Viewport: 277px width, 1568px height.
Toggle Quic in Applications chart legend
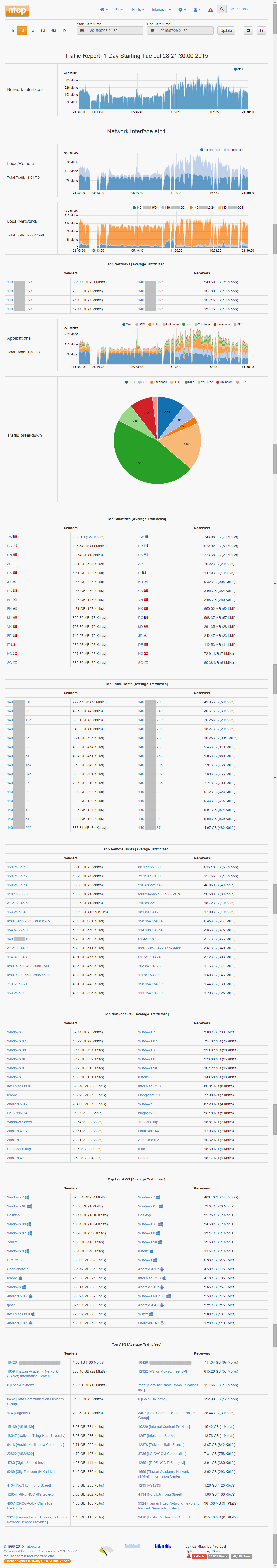[127, 324]
